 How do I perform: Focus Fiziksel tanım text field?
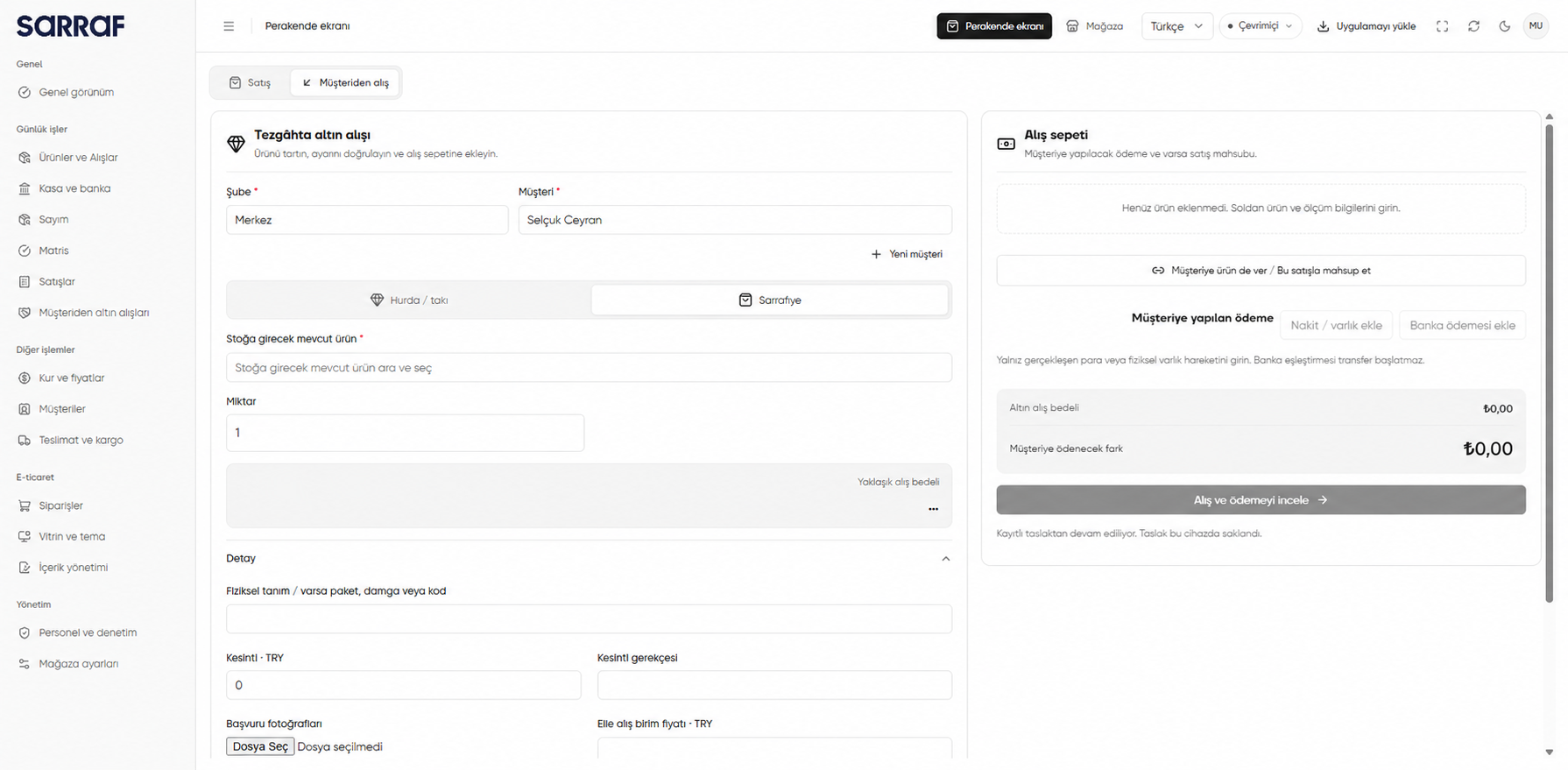[x=589, y=619]
